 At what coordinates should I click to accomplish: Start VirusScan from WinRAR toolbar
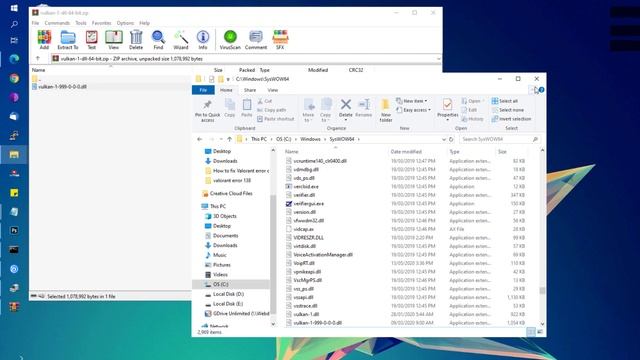(230, 40)
